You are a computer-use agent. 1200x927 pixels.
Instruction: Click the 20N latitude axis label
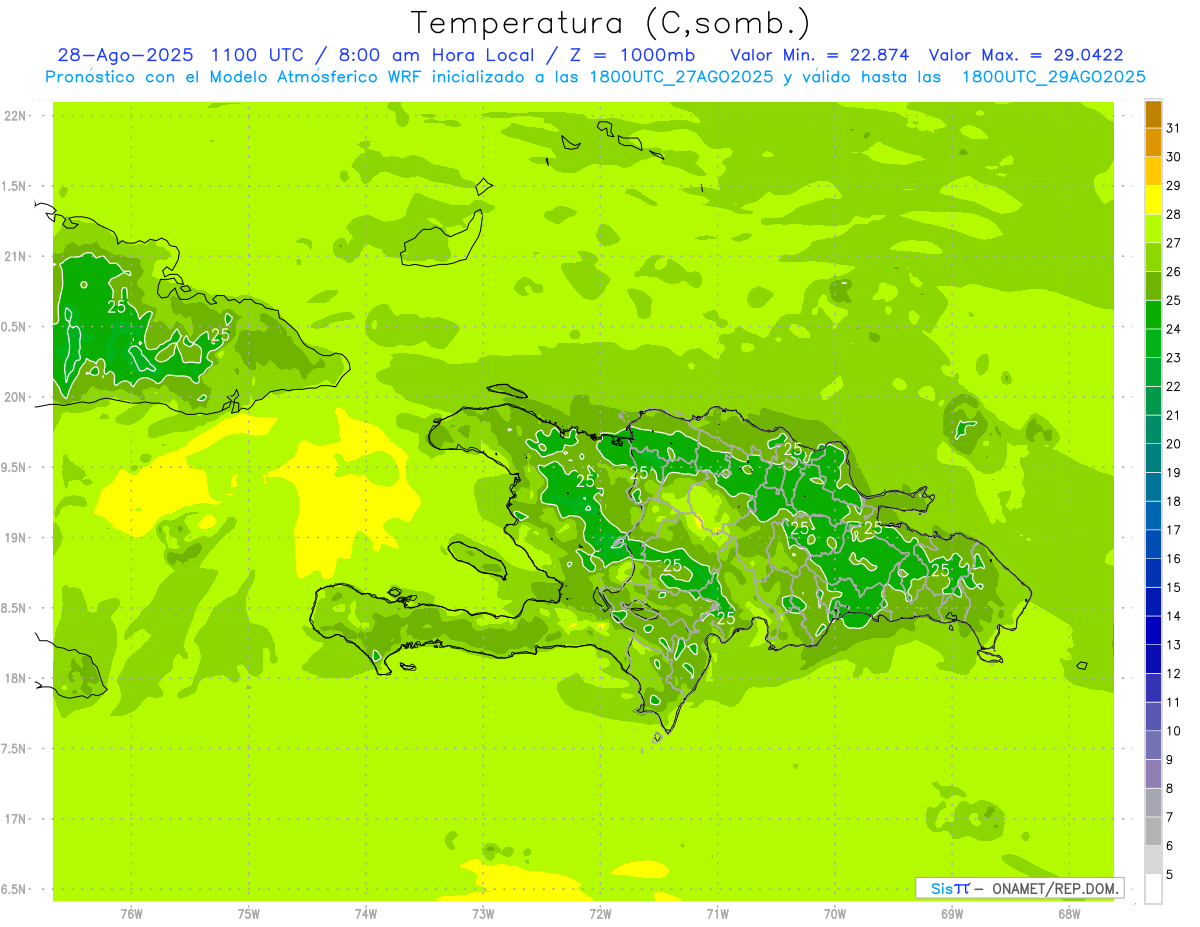pos(14,397)
